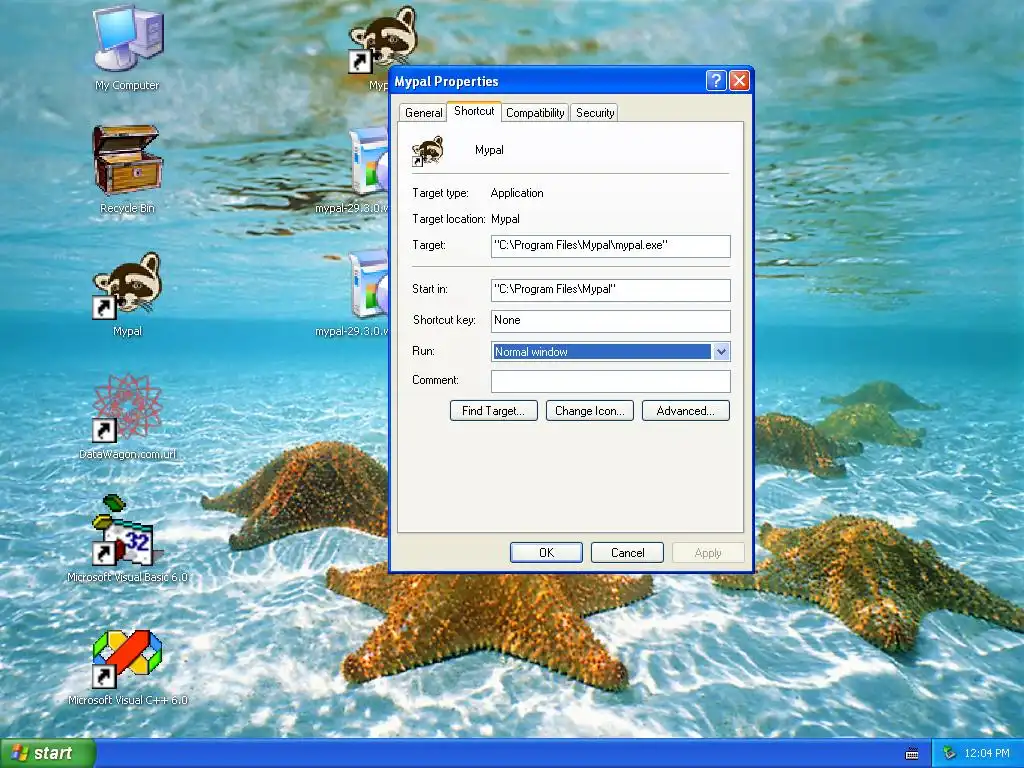Click Cancel in Mypal Properties
The image size is (1024, 768).
pos(628,552)
